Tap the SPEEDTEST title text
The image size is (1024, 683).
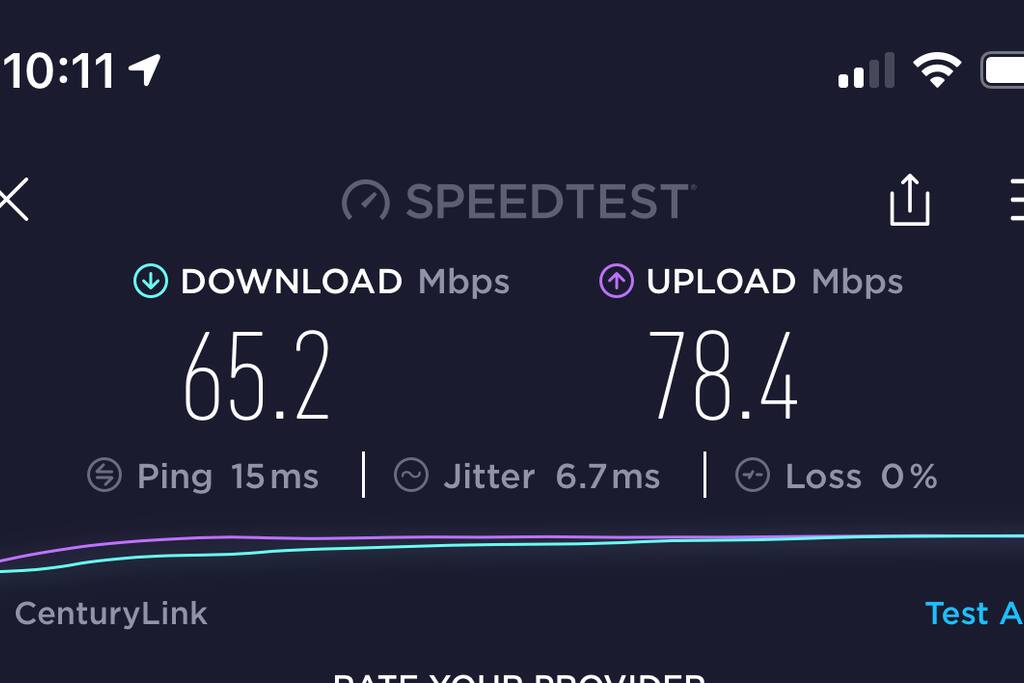[547, 200]
